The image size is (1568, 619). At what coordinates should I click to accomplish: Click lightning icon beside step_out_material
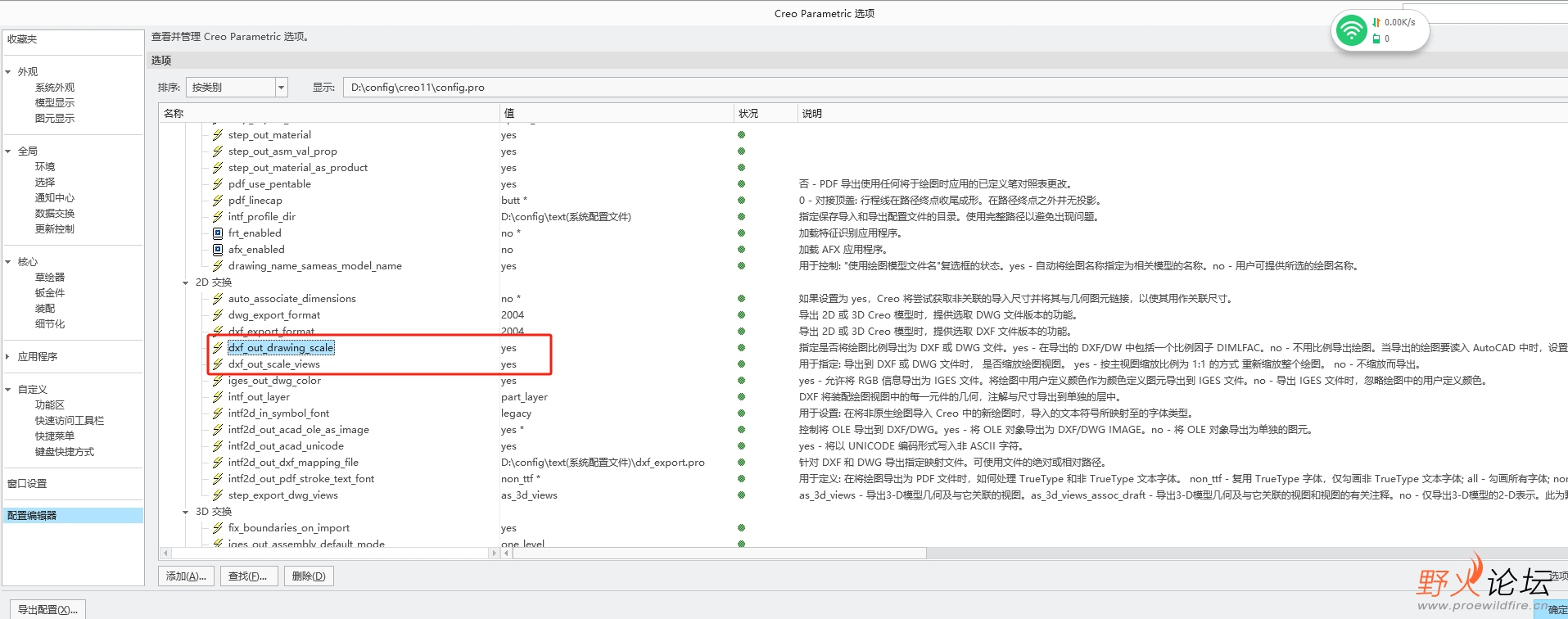pyautogui.click(x=218, y=135)
